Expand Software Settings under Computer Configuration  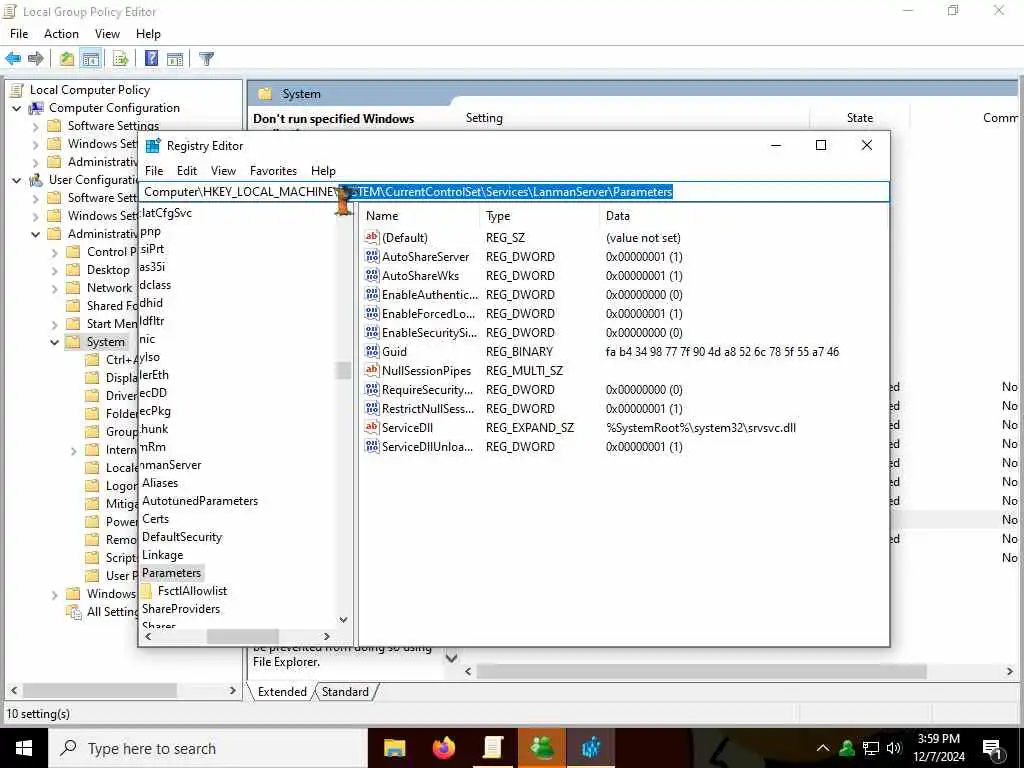point(36,126)
